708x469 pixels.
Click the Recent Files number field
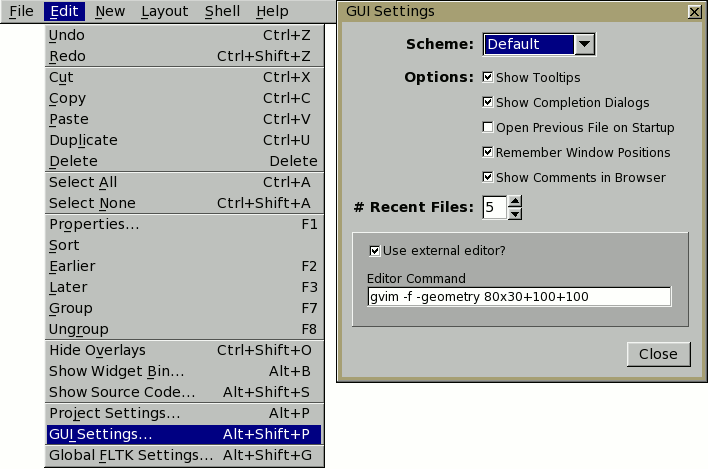494,208
